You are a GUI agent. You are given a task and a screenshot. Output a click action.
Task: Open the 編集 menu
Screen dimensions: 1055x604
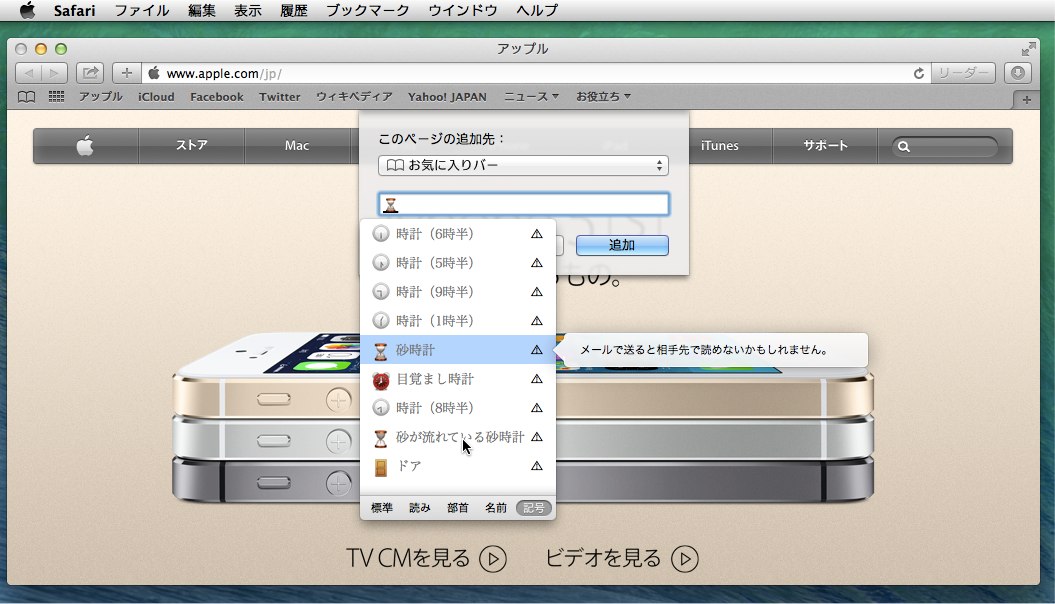click(202, 10)
